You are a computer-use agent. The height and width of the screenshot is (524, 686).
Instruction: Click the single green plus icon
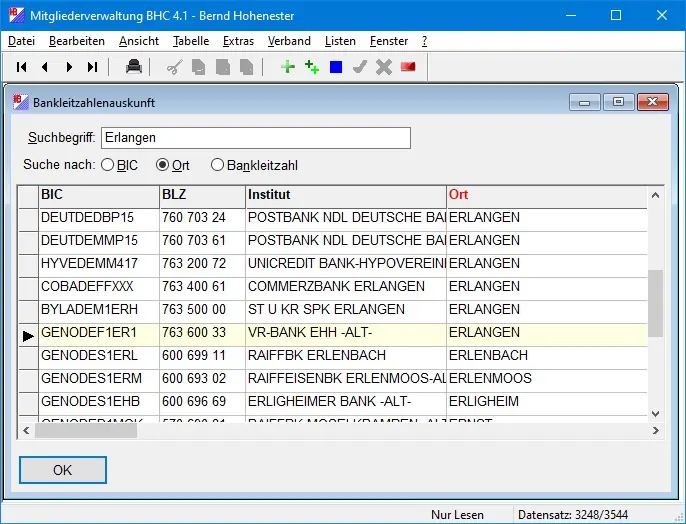(288, 67)
